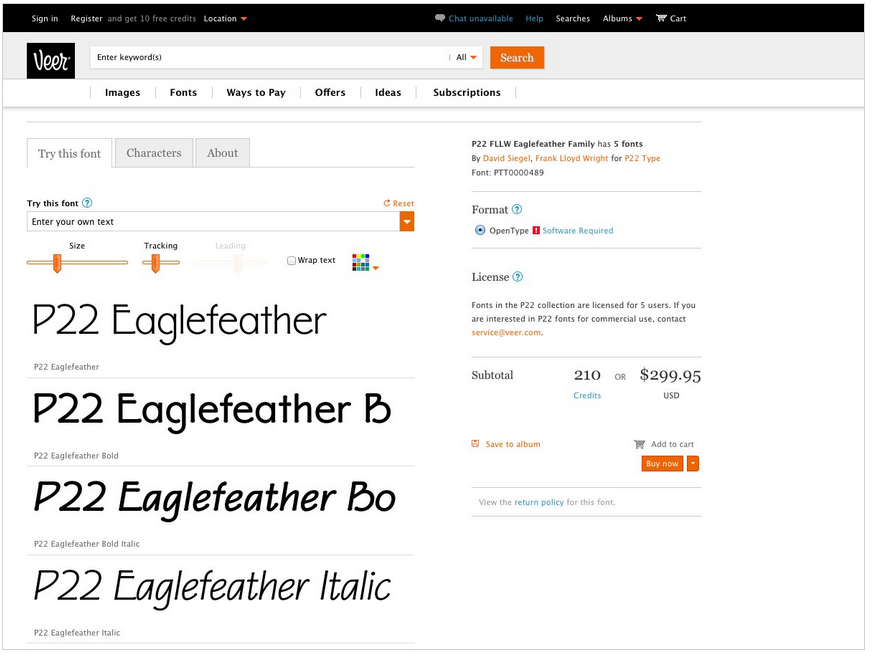The image size is (872, 657).
Task: Click the Reset icon for font preview
Action: click(387, 203)
